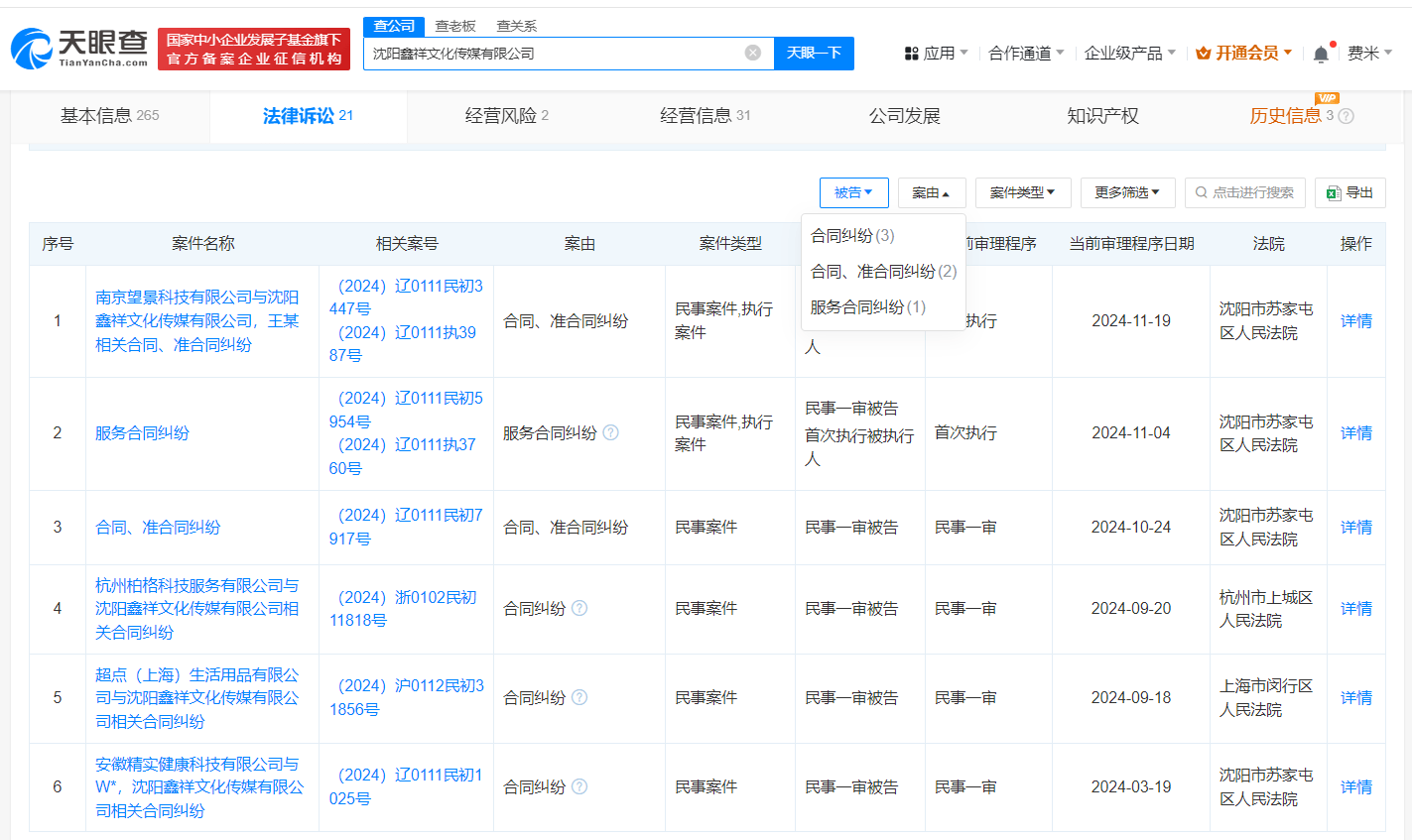
Task: Open the 经营信息 tab
Action: click(x=706, y=116)
